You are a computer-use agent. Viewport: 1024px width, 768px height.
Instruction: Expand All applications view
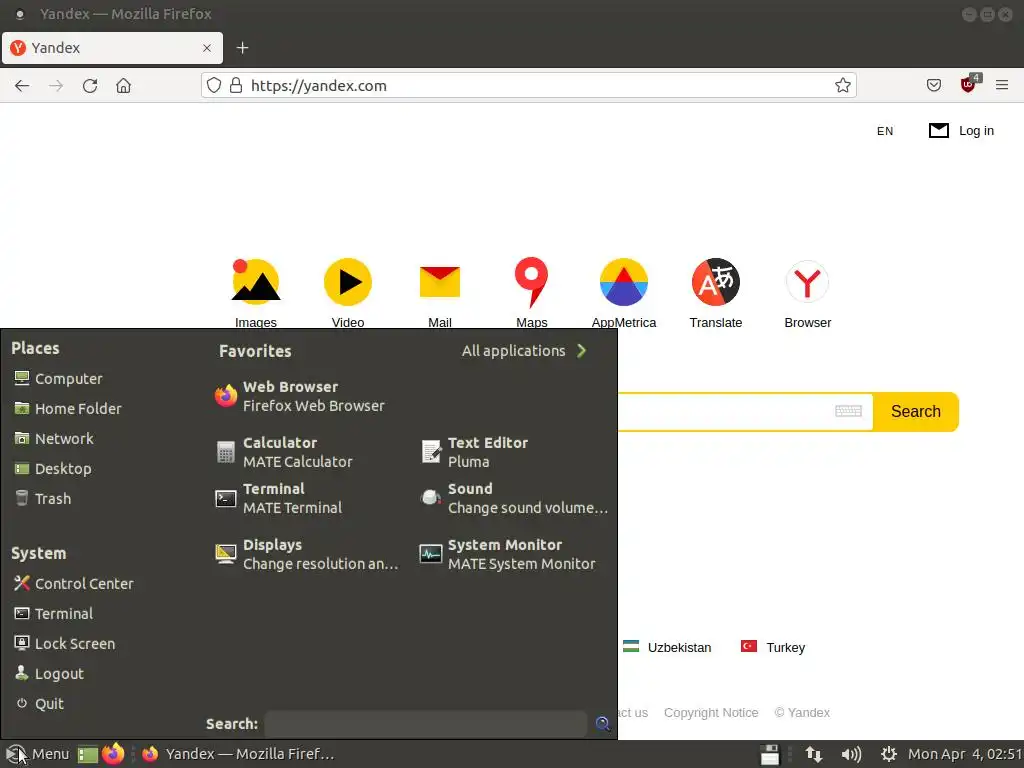[524, 351]
